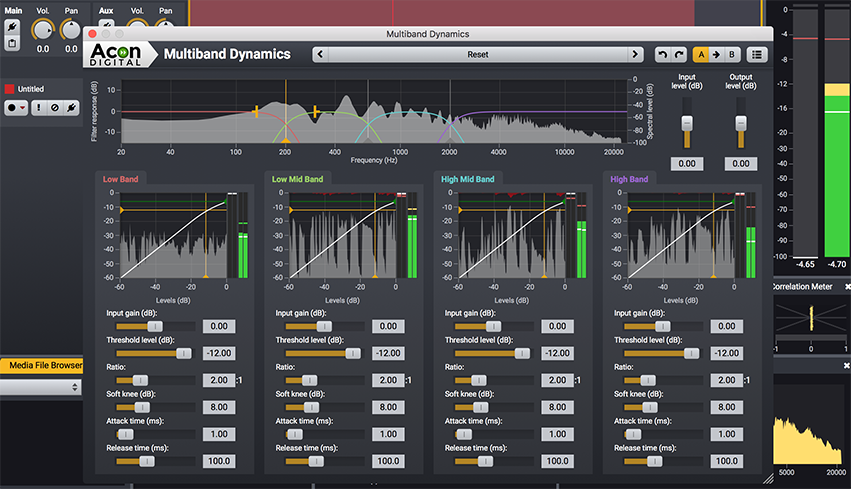Open the plugin menu list icon
851x489 pixels.
click(758, 55)
